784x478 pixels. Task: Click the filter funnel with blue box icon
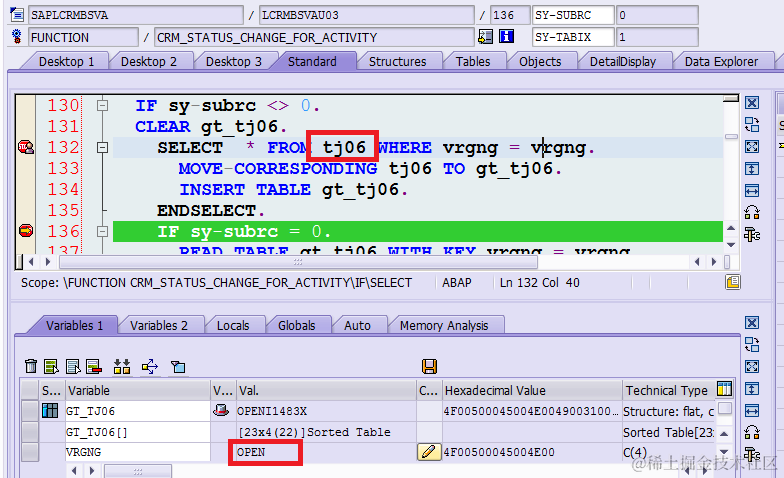pos(178,366)
